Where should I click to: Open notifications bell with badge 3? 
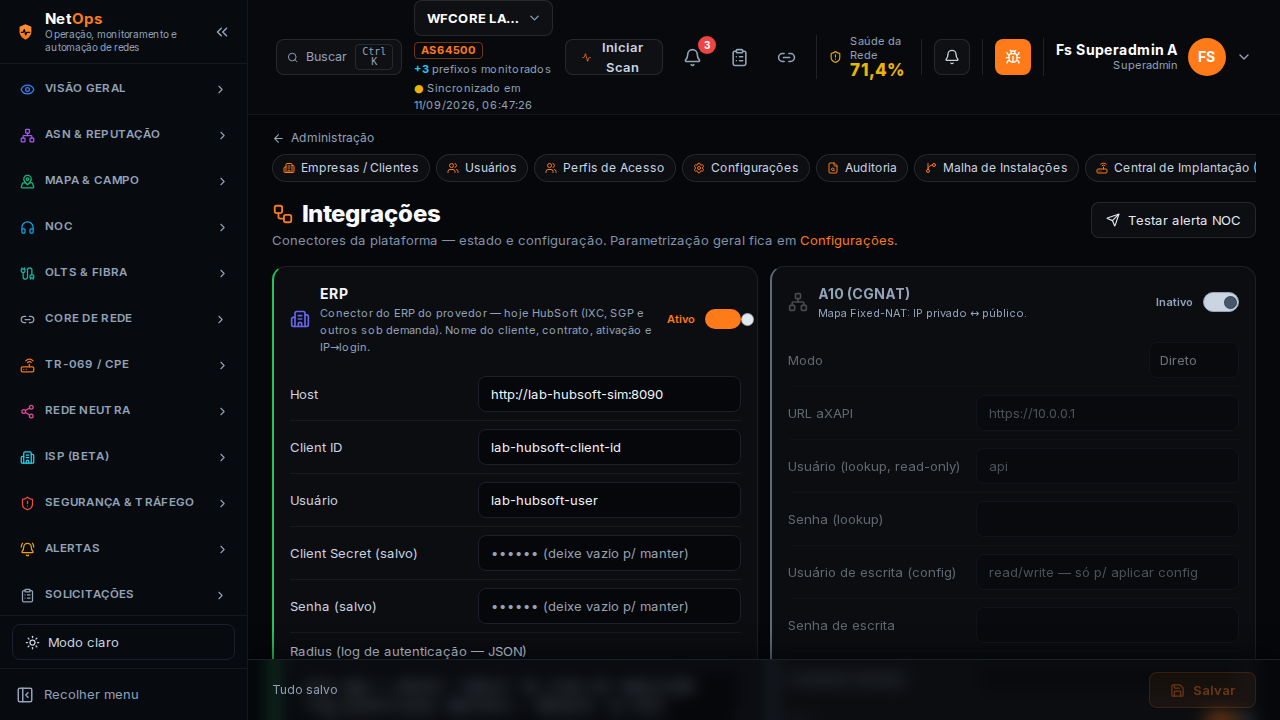tap(692, 57)
